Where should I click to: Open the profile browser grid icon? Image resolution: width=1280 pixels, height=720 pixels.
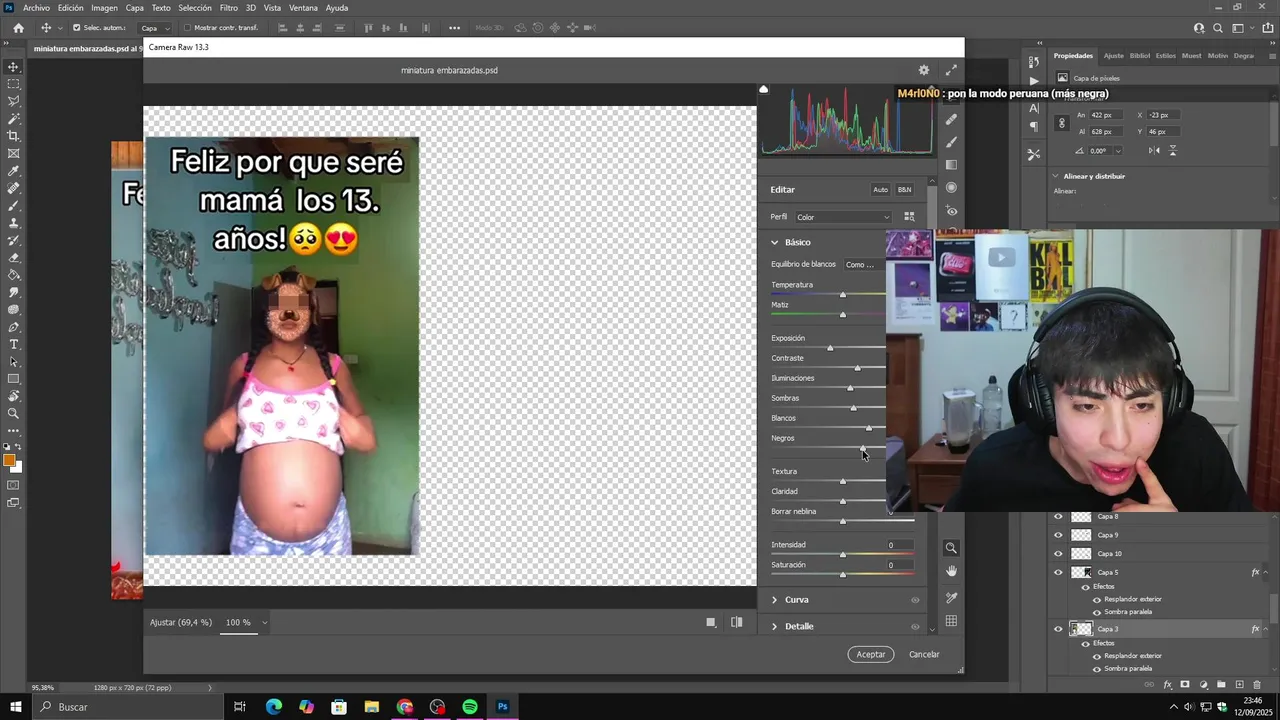tap(909, 217)
